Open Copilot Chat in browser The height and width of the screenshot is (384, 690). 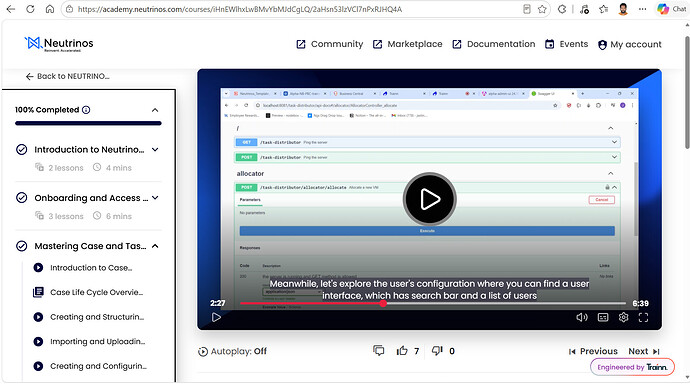(672, 9)
